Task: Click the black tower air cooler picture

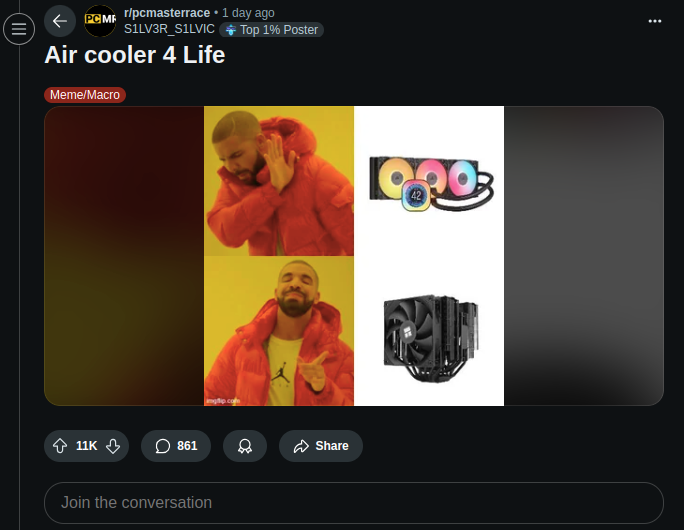Action: [431, 338]
